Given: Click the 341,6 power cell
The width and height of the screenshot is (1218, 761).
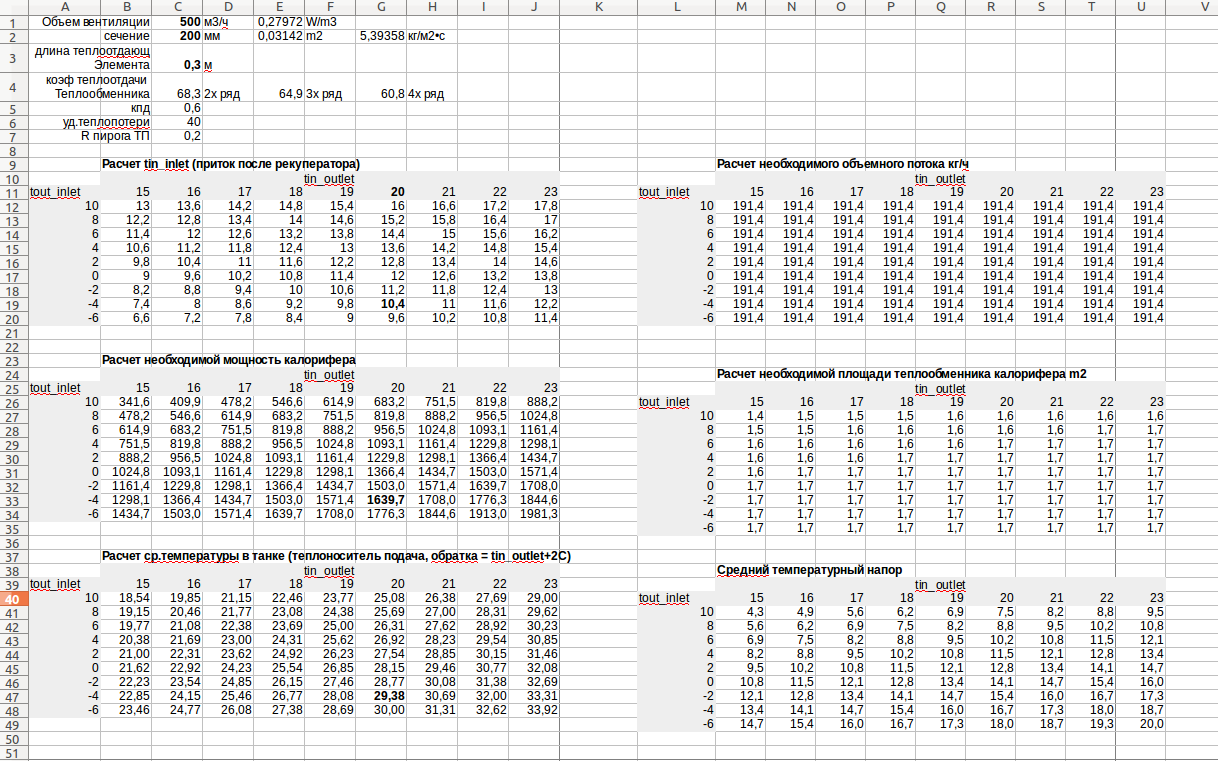Looking at the screenshot, I should 135,402.
